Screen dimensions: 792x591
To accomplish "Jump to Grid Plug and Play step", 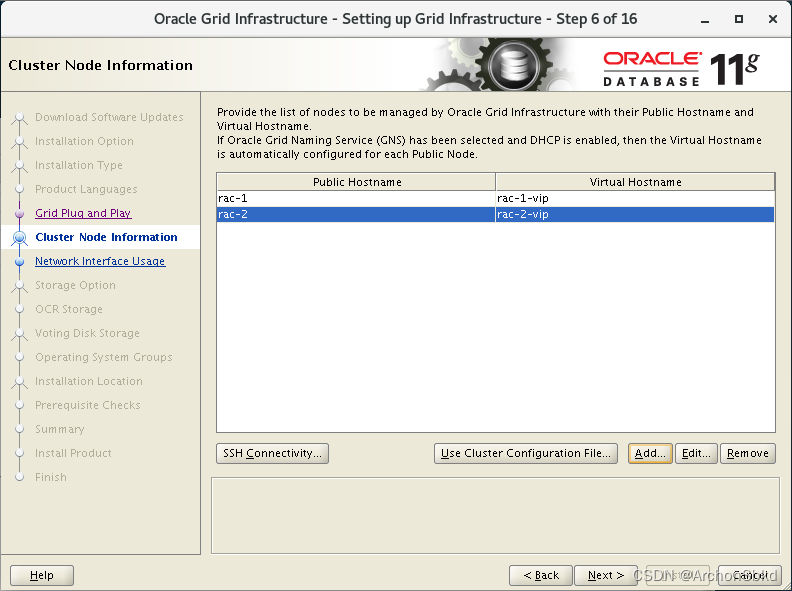I will tap(83, 213).
